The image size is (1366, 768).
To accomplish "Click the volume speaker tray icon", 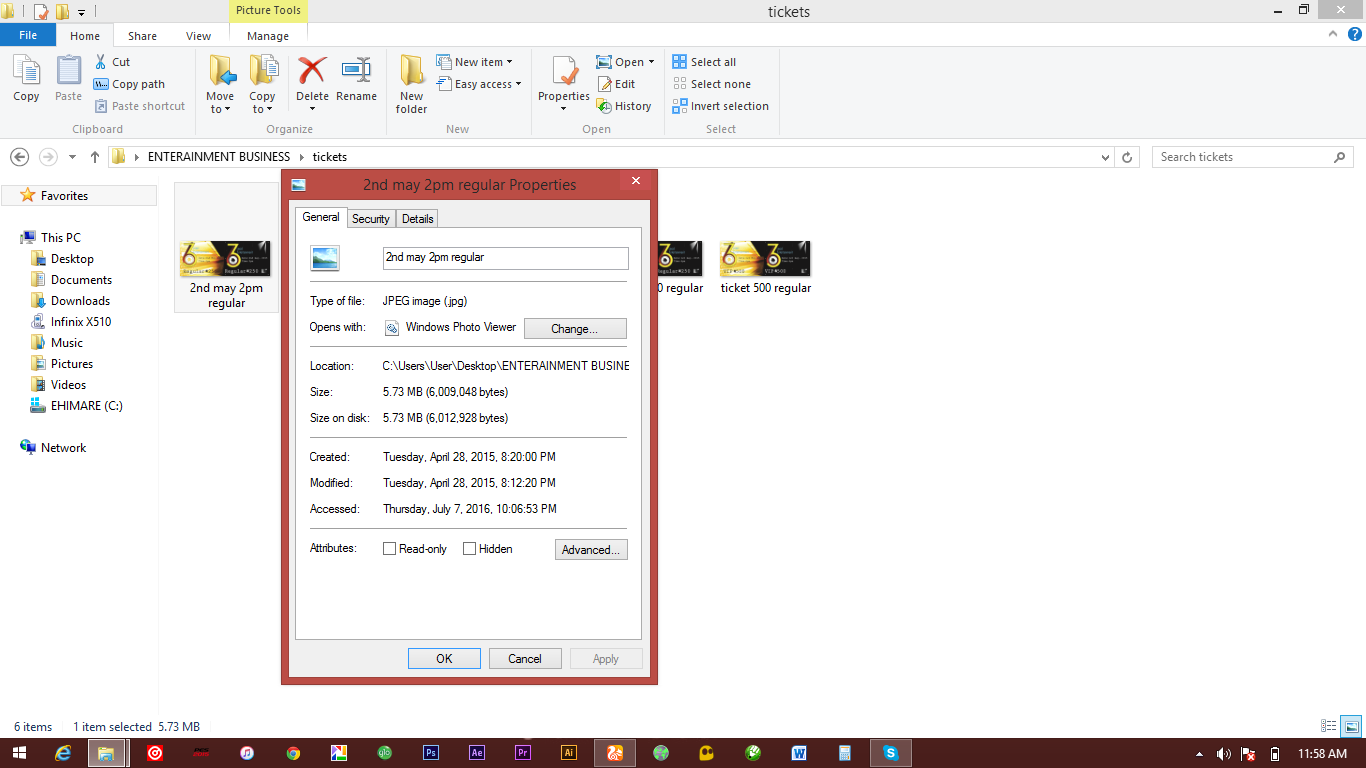I will pos(1223,754).
